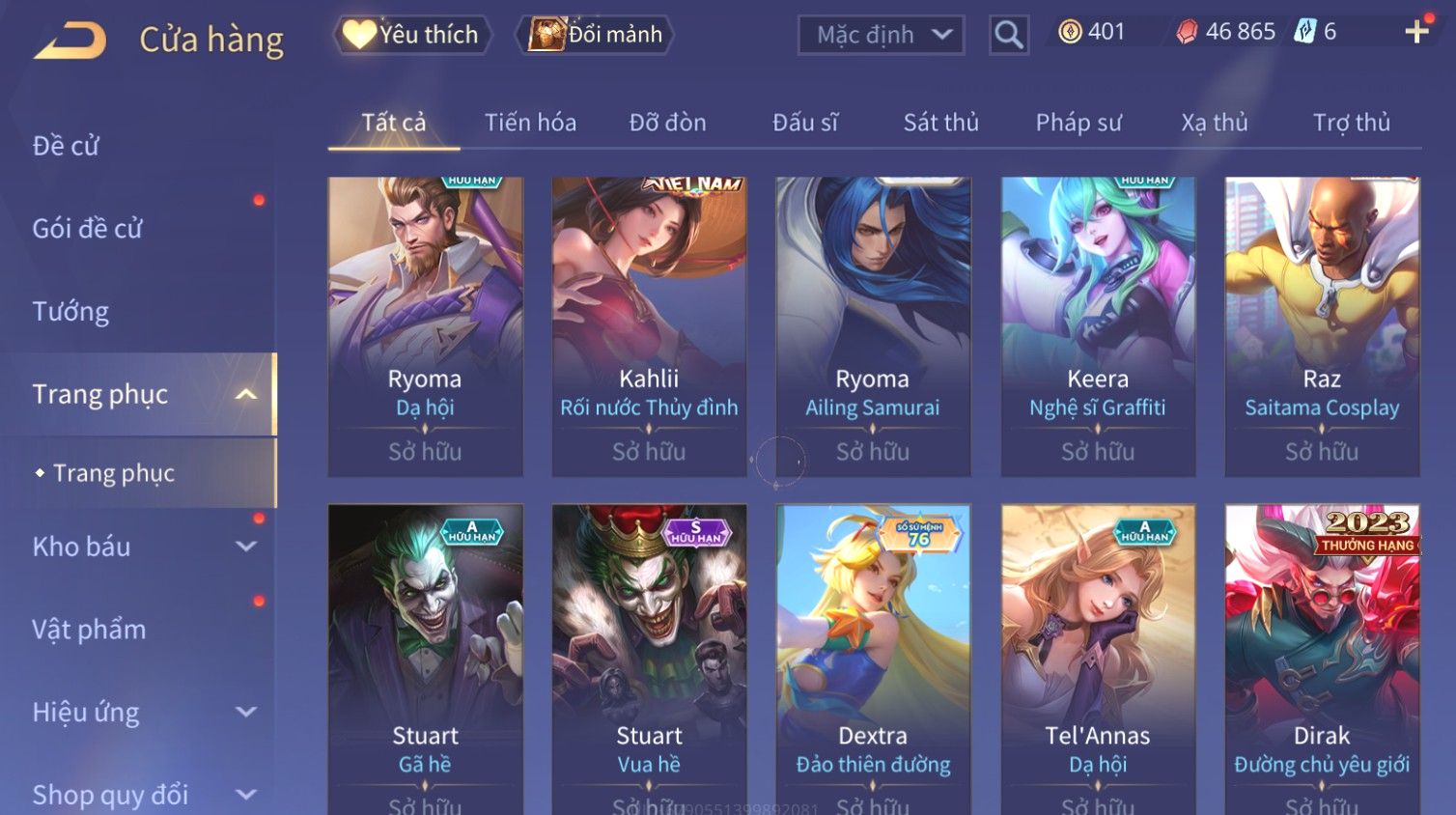Click the red ruby currency icon
Viewport: 1456px width, 815px height.
point(1187,32)
